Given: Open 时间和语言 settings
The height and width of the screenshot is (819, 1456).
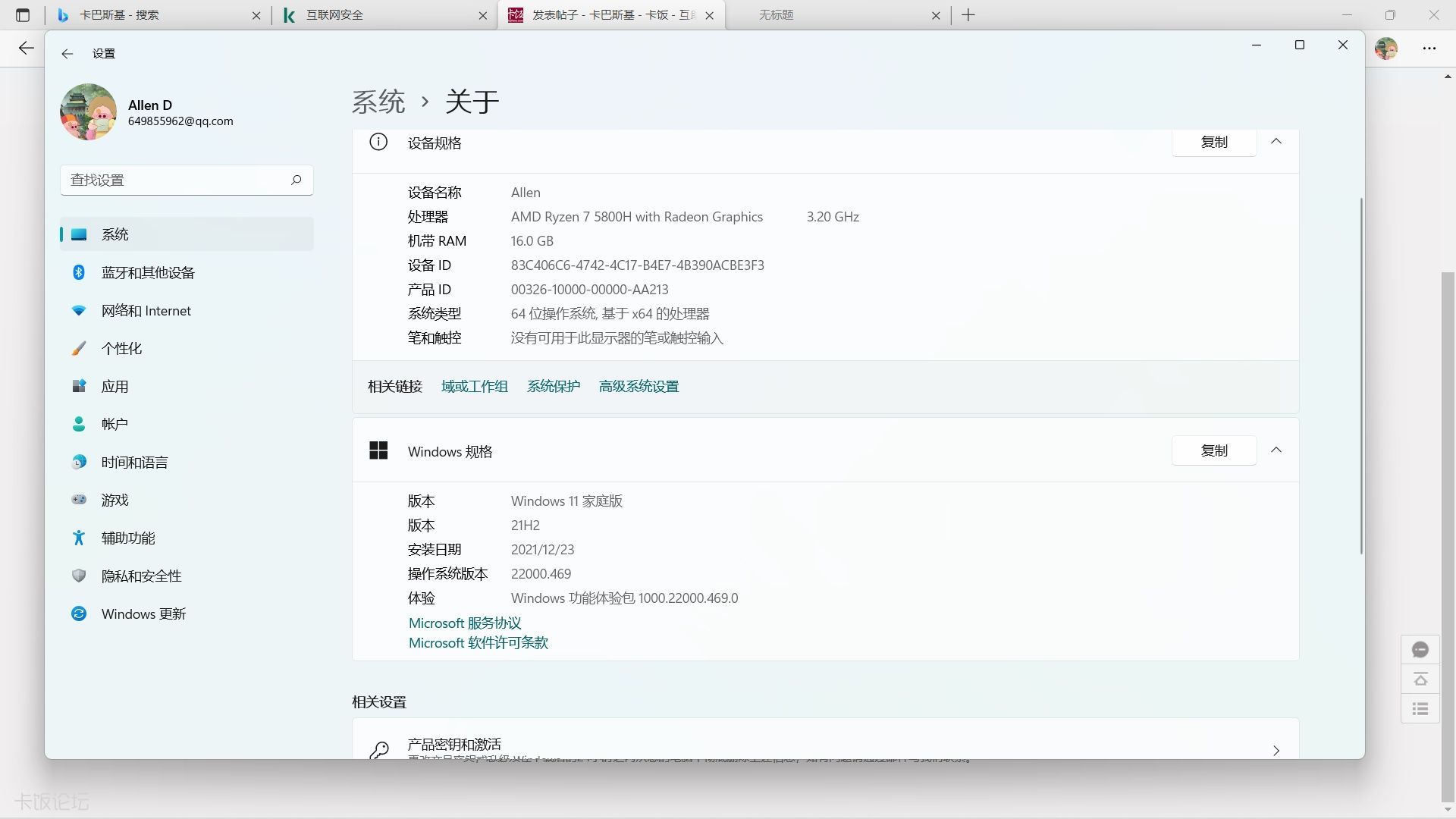Looking at the screenshot, I should click(187, 462).
